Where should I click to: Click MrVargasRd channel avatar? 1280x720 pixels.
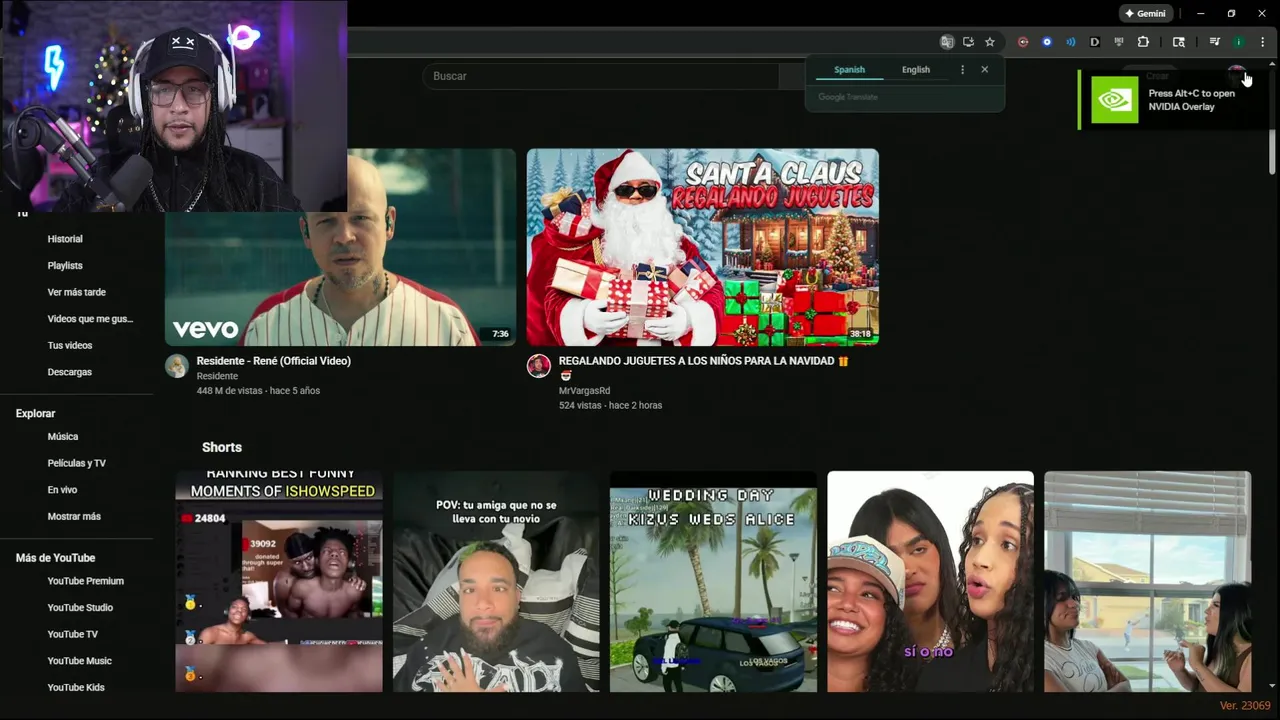tap(538, 365)
